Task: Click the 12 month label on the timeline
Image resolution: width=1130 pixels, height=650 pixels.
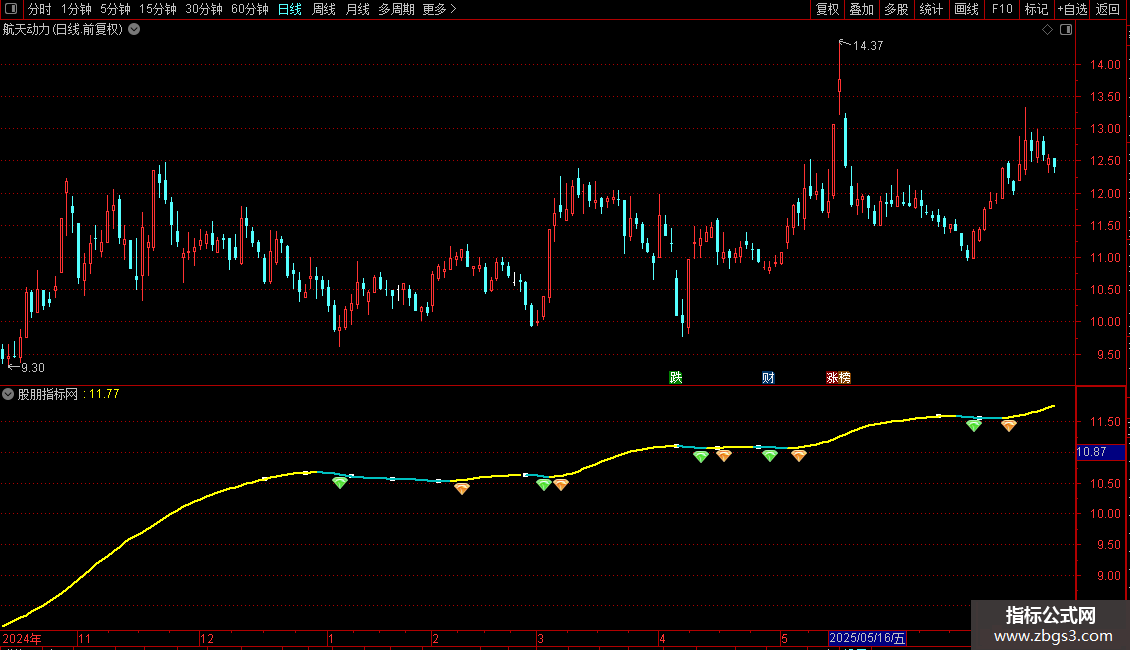Action: click(207, 638)
